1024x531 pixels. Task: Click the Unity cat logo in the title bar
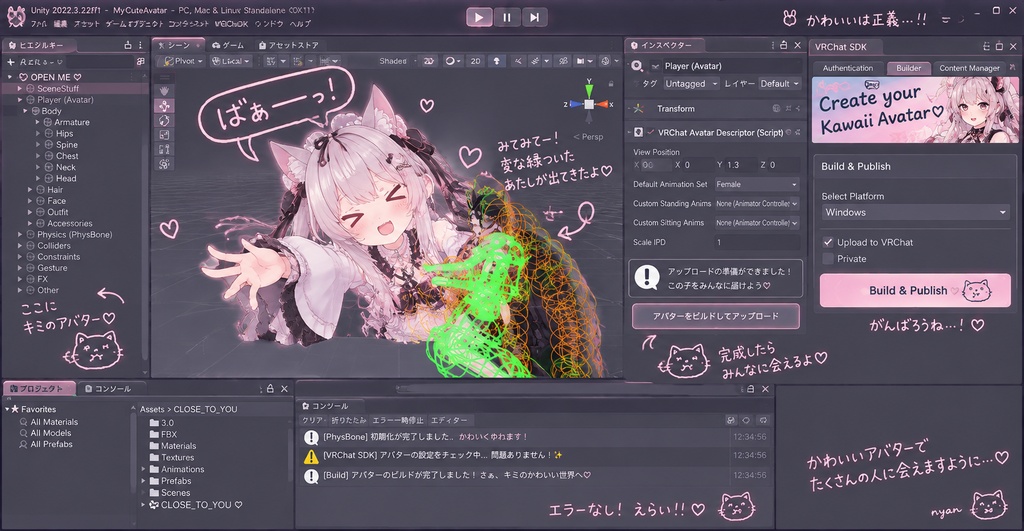pos(16,16)
